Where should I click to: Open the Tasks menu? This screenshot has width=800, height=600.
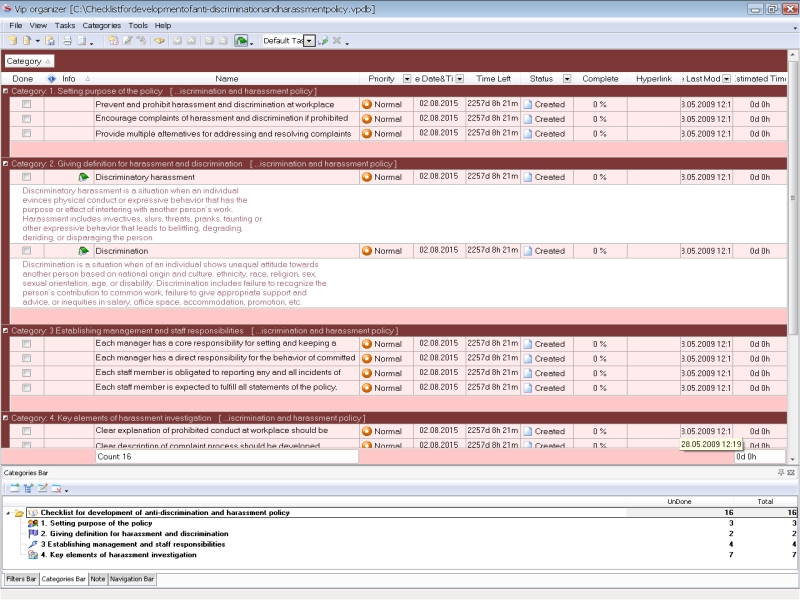coord(65,26)
